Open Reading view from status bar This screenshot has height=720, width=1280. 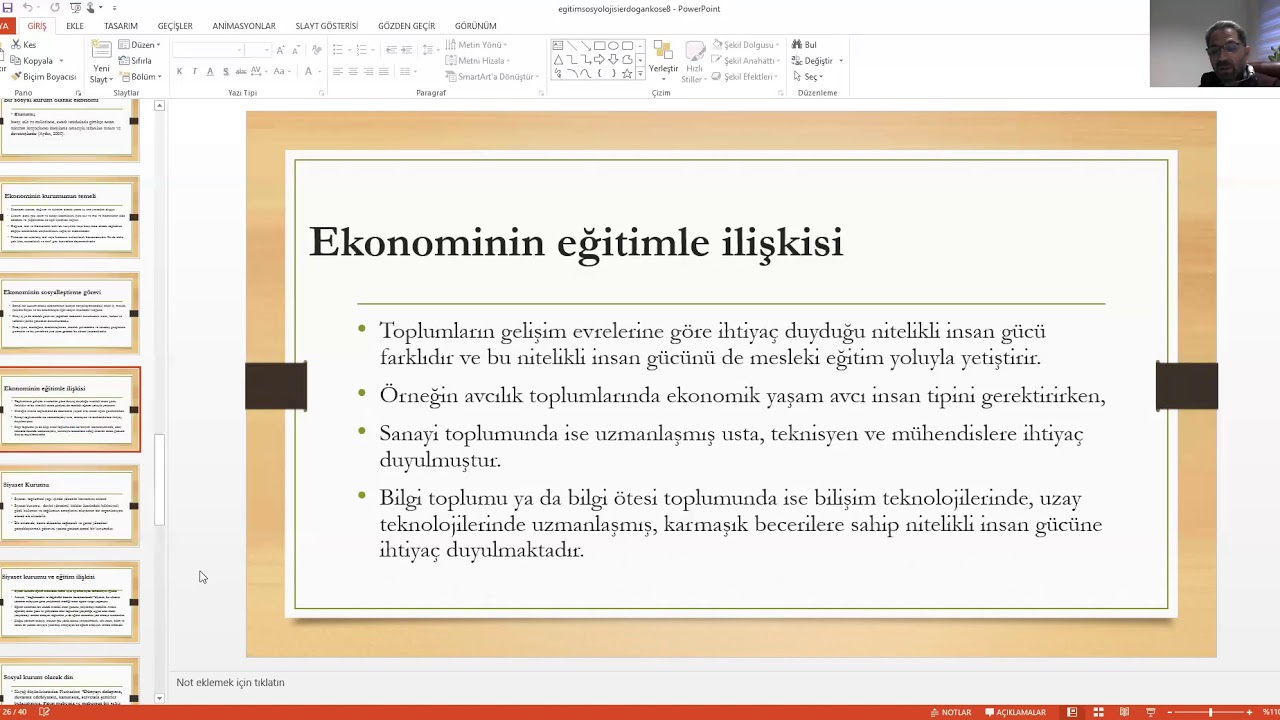[1124, 712]
